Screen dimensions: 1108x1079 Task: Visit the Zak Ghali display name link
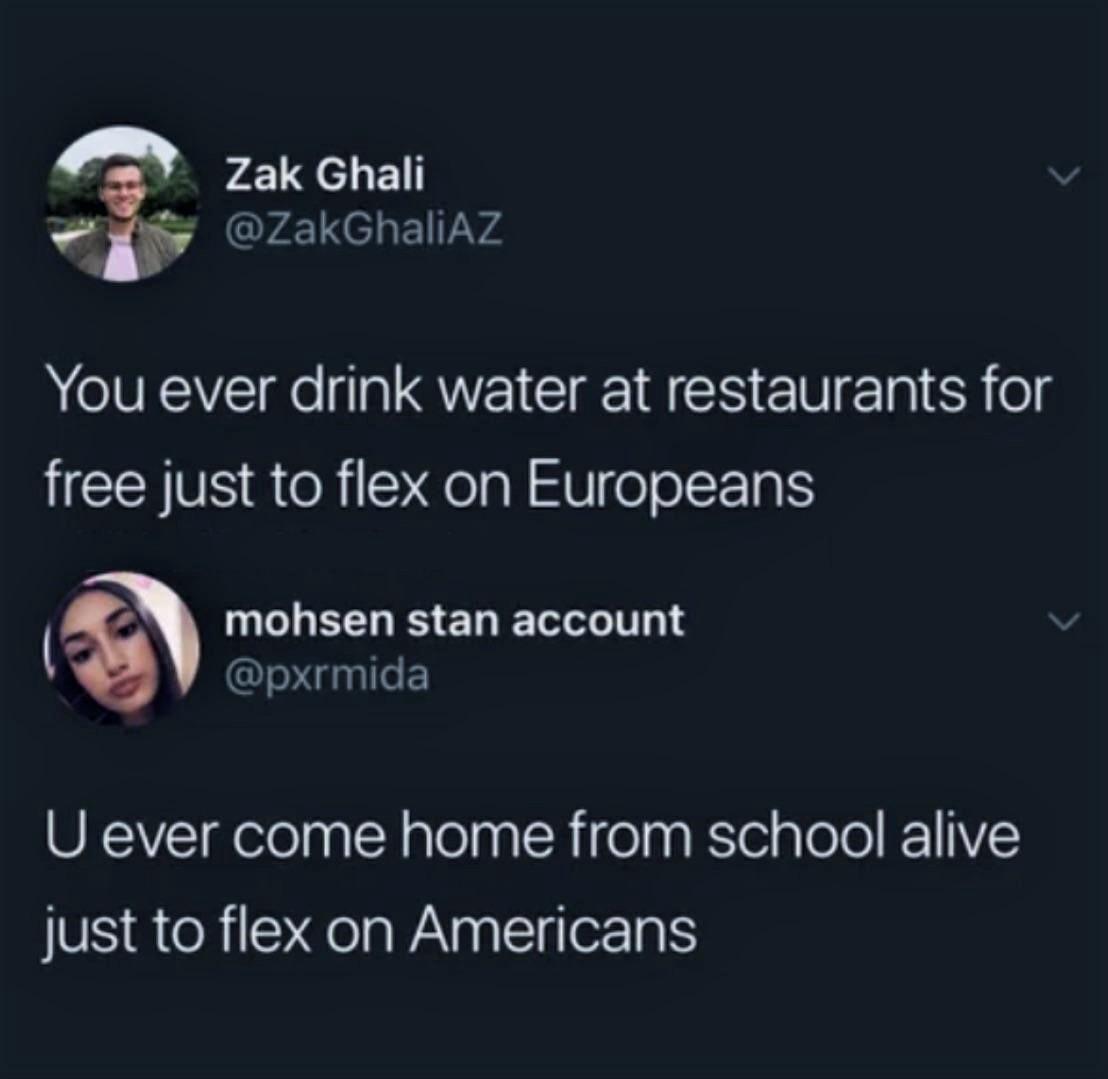325,174
